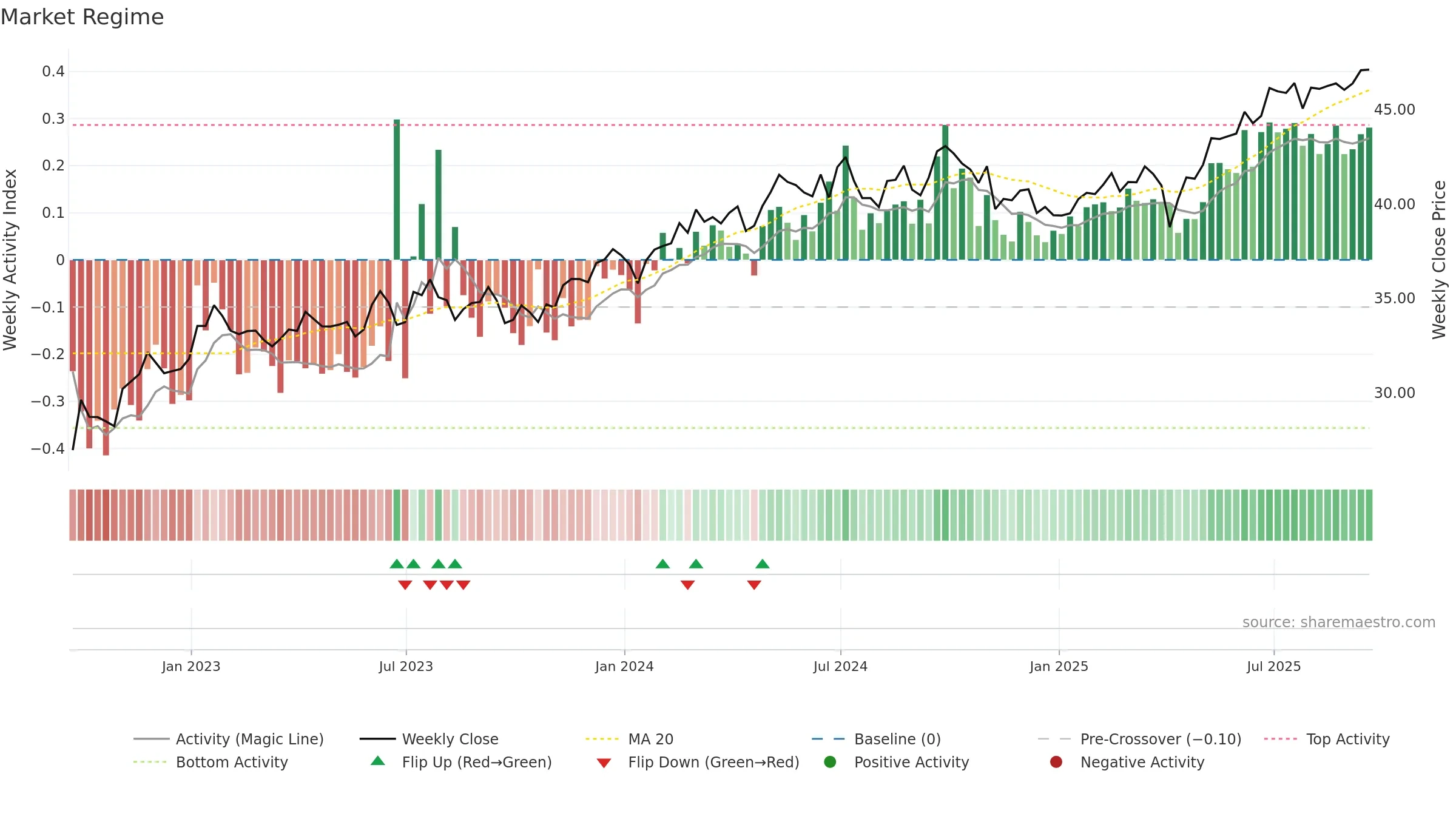
Task: Click the Weekly Activity Index axis title
Action: click(x=10, y=260)
